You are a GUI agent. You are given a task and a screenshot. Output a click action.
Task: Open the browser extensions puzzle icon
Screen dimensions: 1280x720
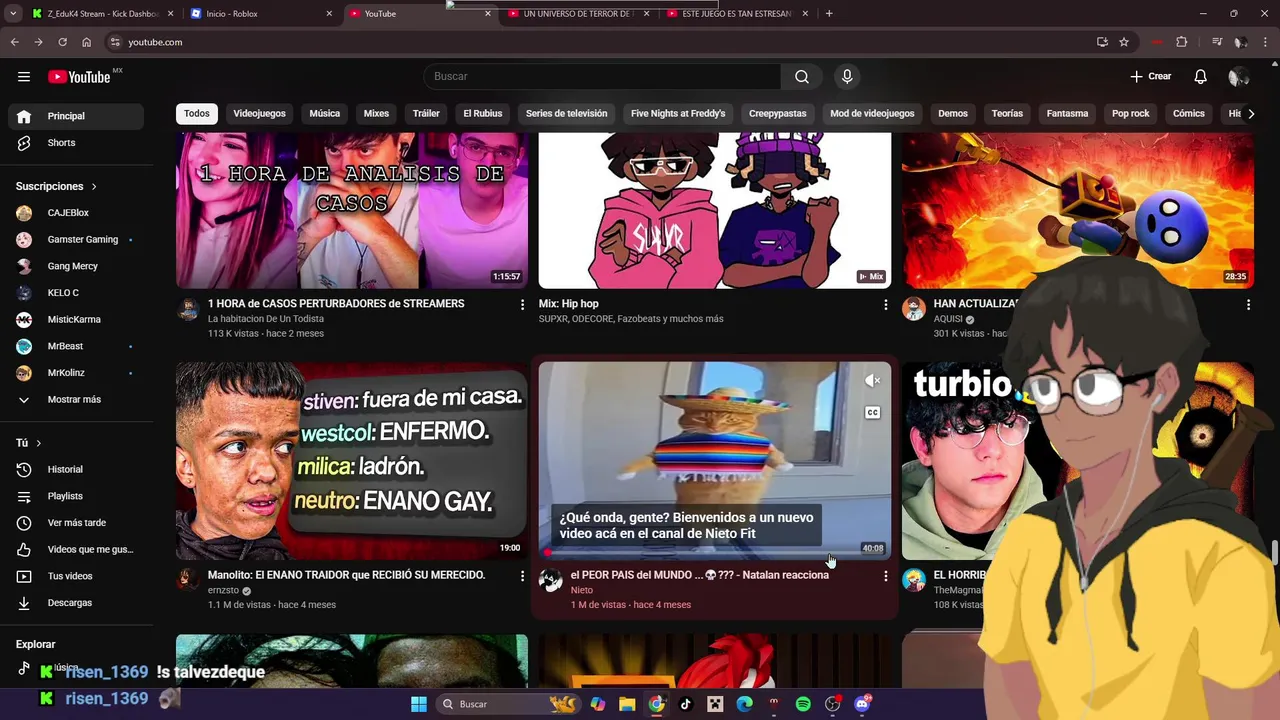(x=1181, y=42)
